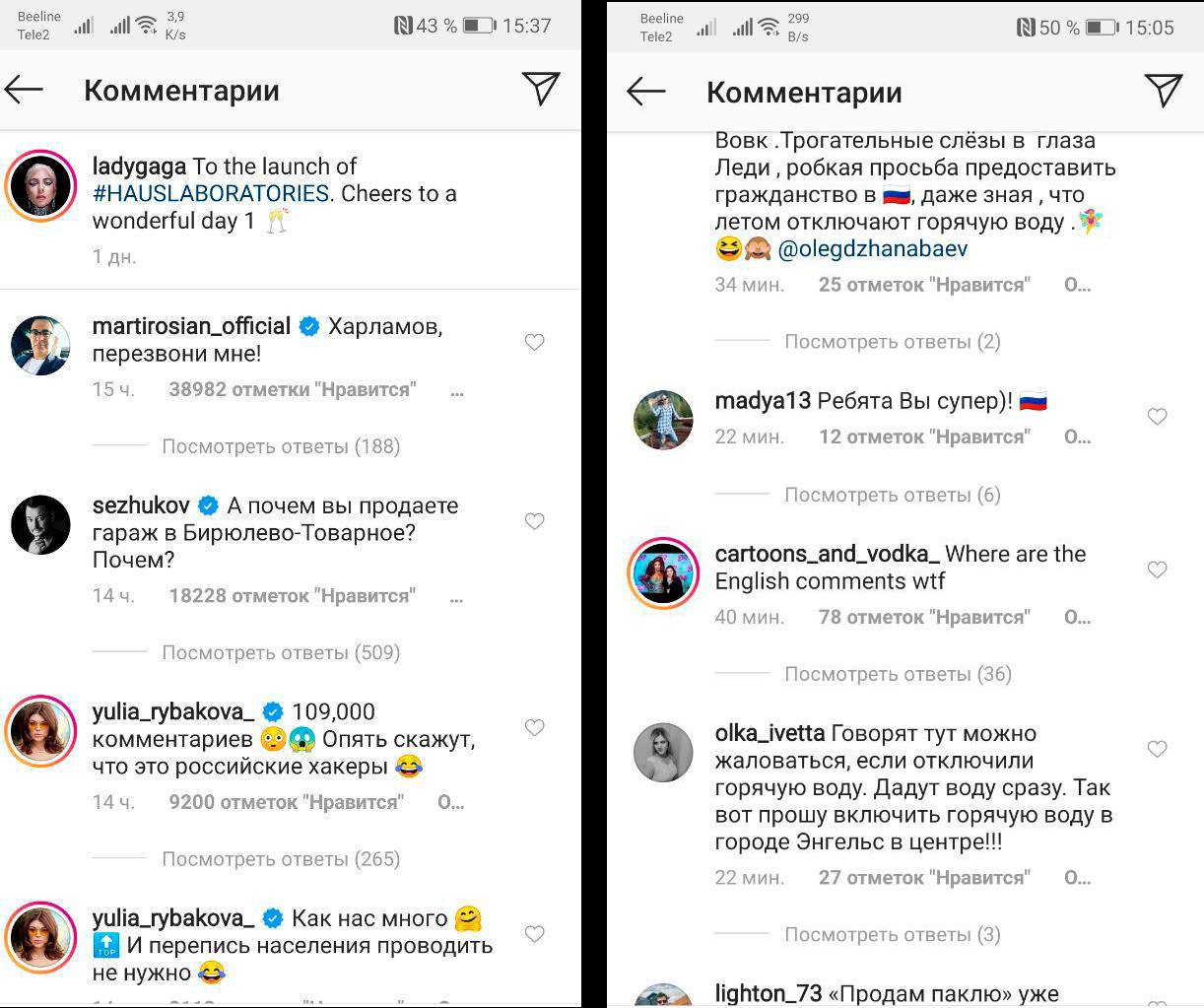Screen dimensions: 1204x1008
Task: Show the 36 replies under cartoons_and_vodka_
Action: coord(898,674)
